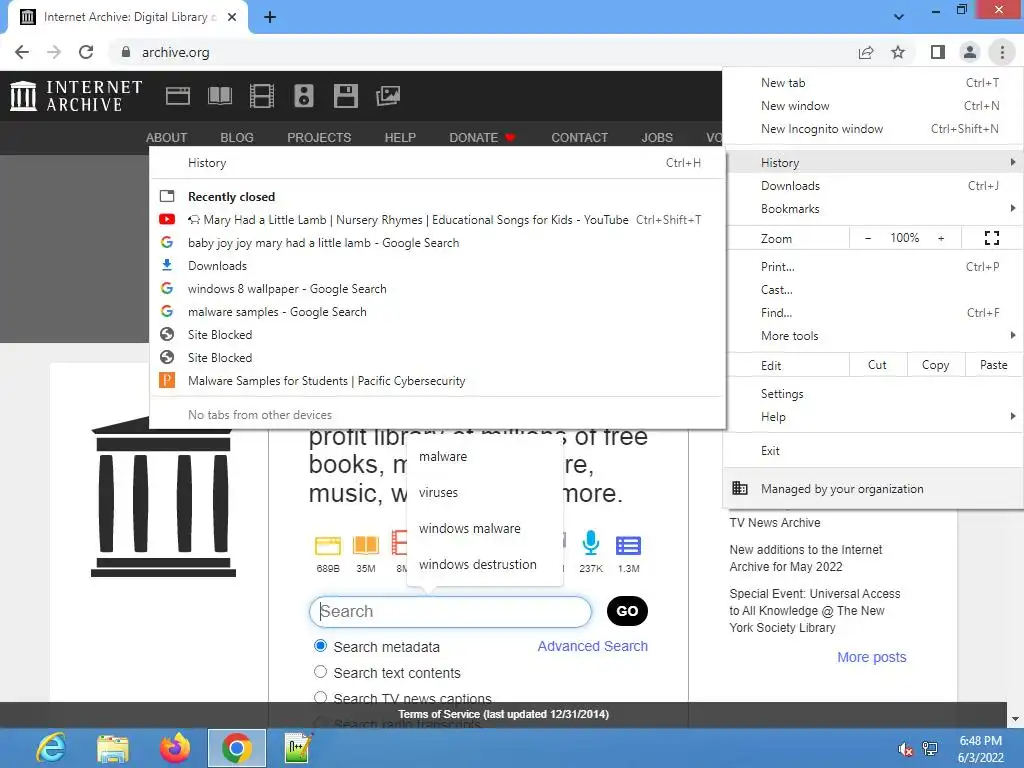Open a new tab with the plus button

270,17
